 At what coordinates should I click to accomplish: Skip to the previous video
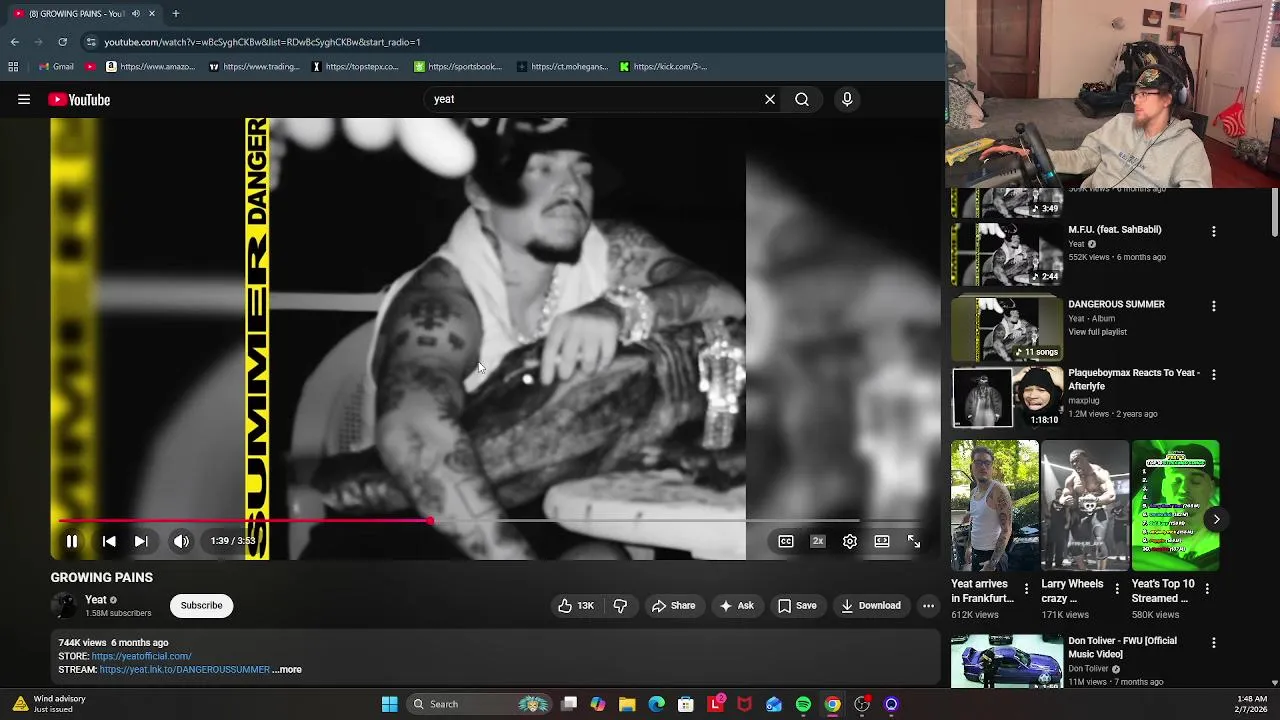click(x=109, y=541)
